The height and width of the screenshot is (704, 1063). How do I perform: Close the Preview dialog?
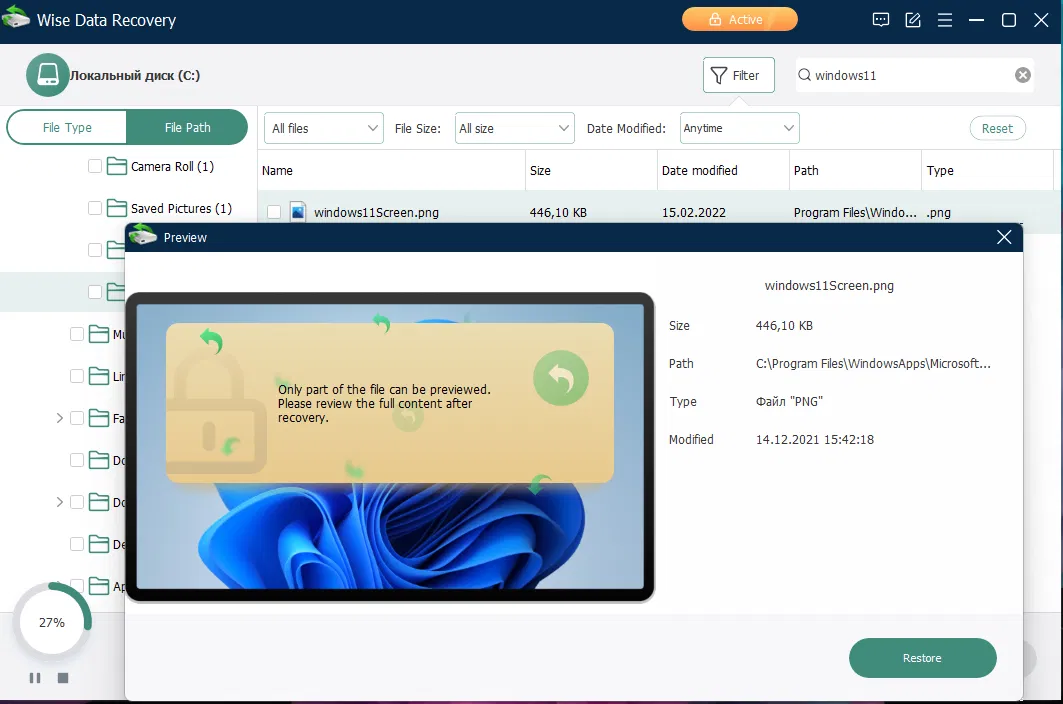(x=1004, y=237)
